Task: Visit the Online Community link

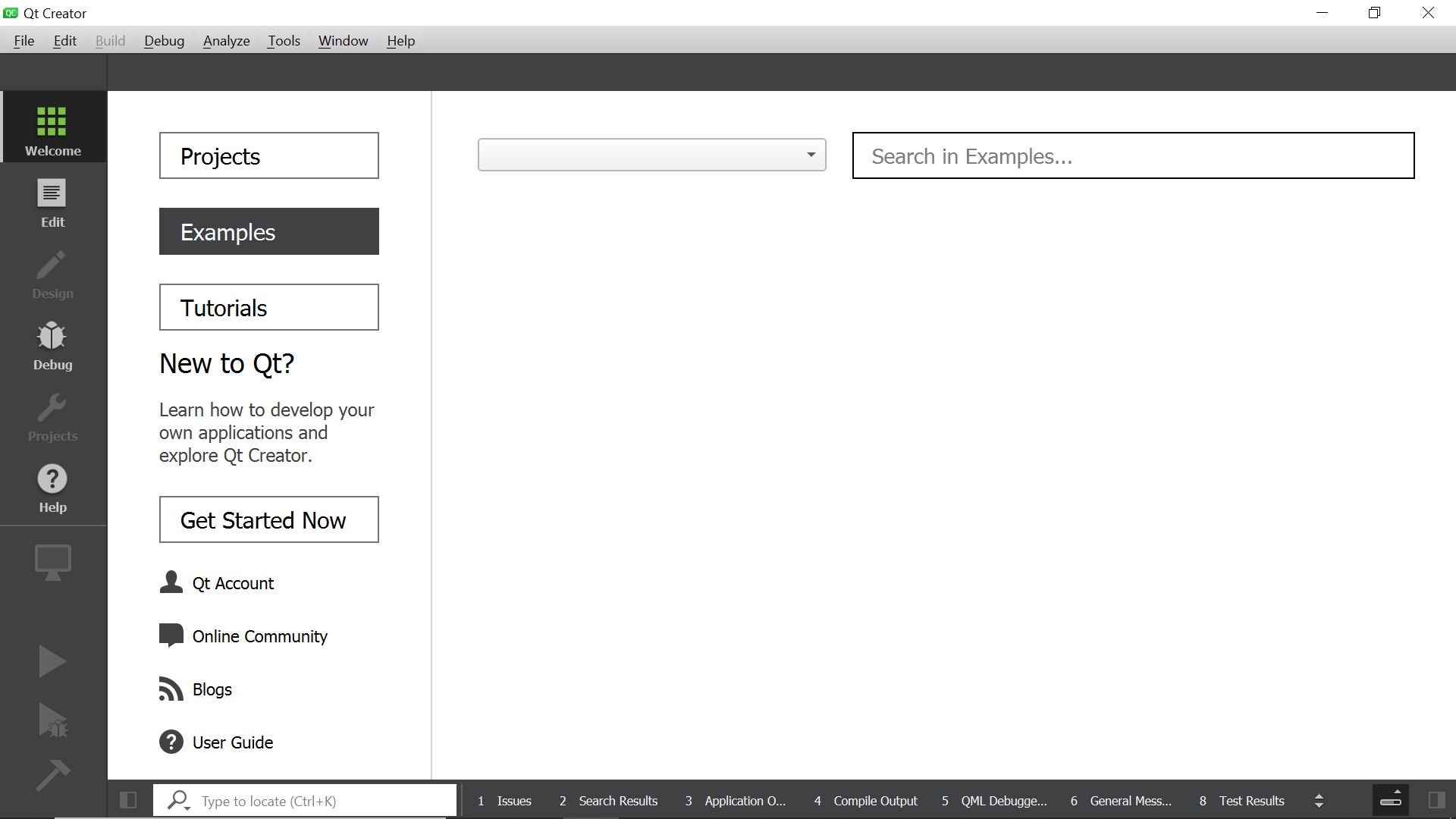Action: (x=260, y=636)
